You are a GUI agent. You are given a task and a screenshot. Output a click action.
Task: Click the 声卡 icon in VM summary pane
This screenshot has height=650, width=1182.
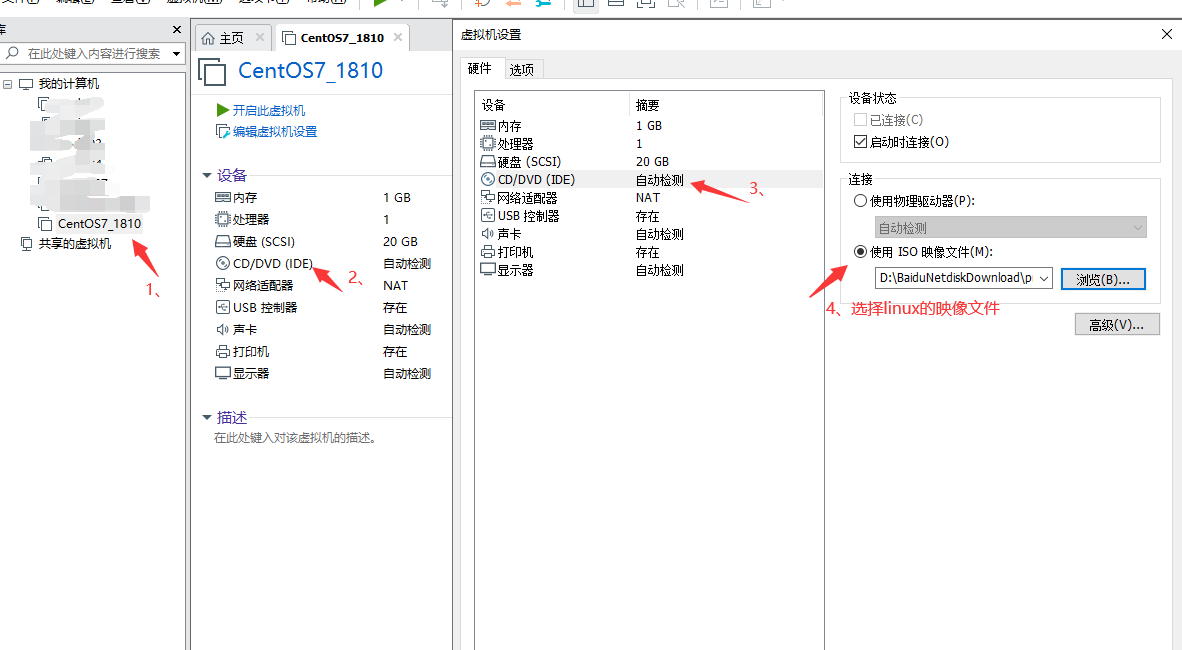[x=222, y=330]
